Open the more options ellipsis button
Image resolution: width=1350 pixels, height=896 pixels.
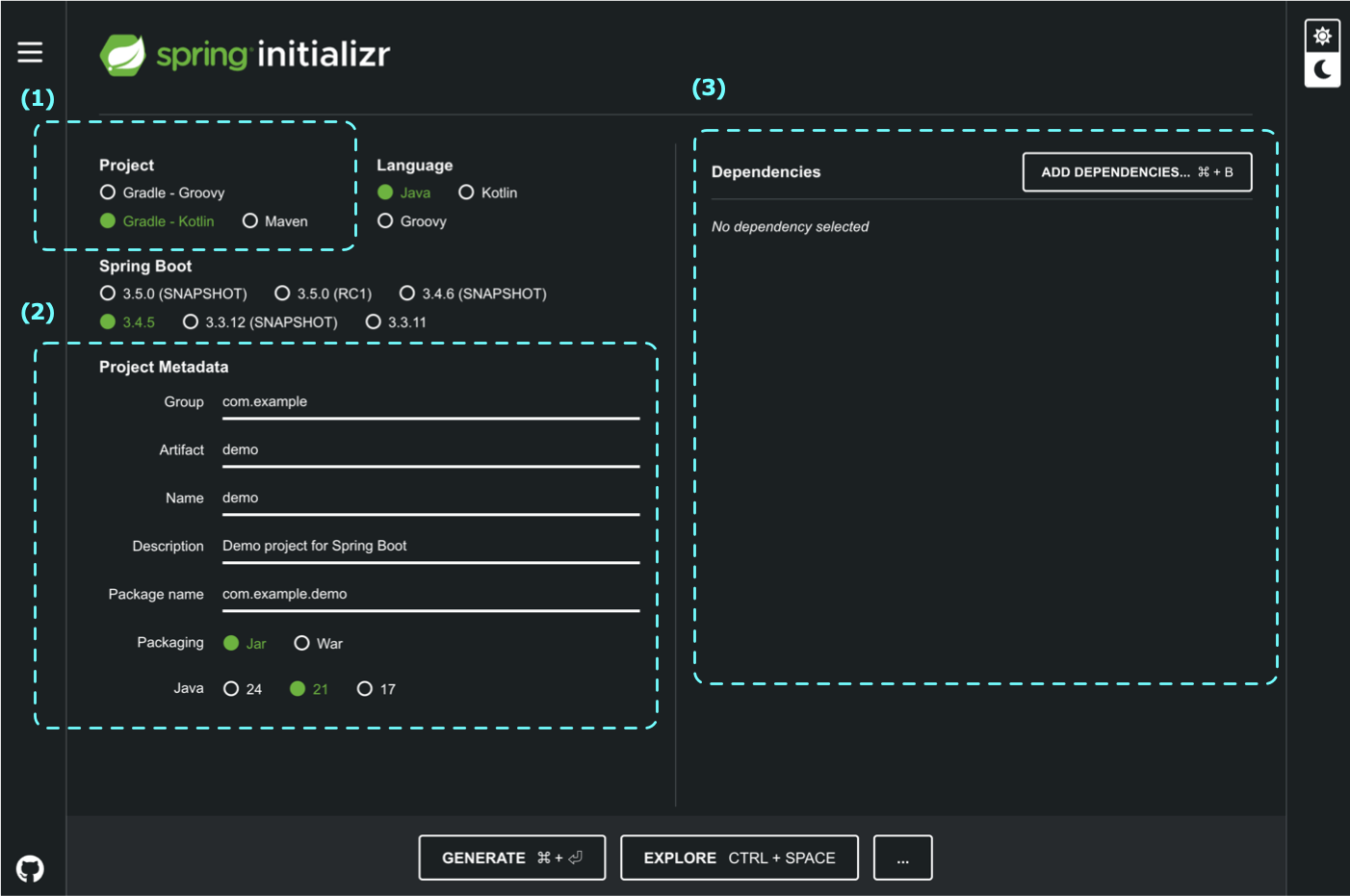(902, 858)
